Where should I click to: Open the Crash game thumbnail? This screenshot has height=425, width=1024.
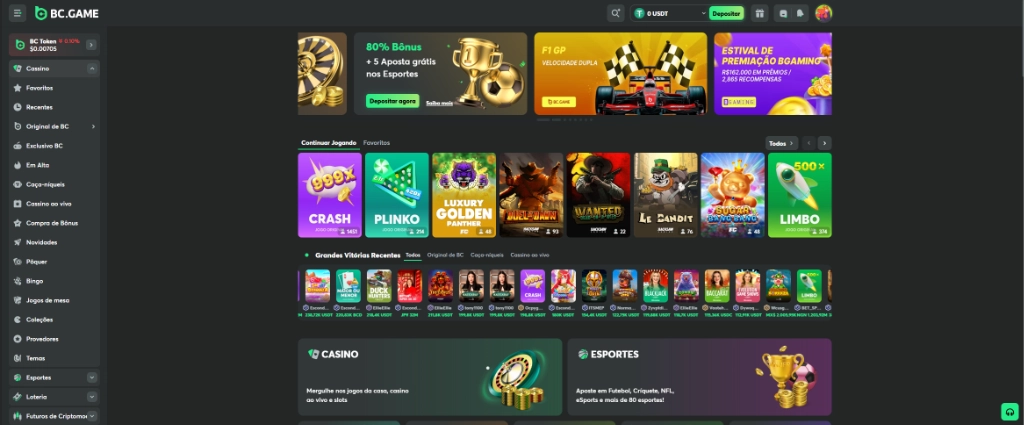(330, 195)
